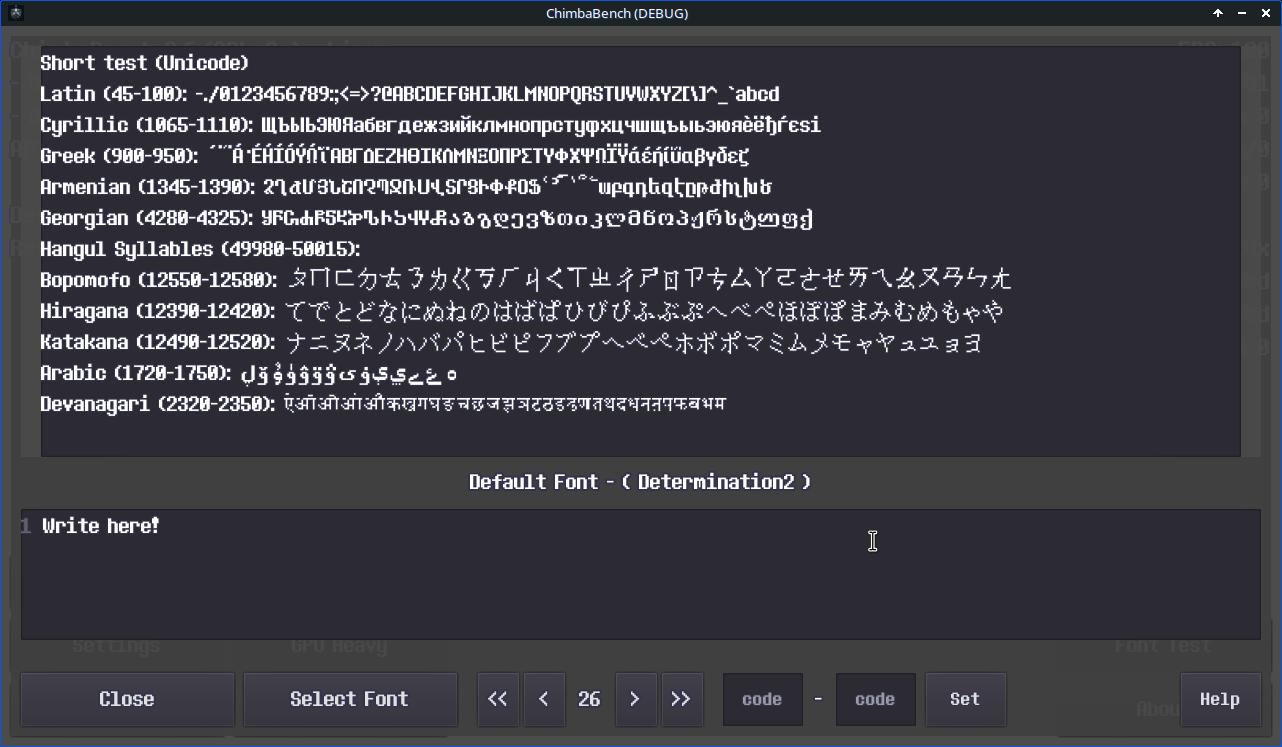Image resolution: width=1282 pixels, height=747 pixels.
Task: Close the ChimbaBench window from the title bar
Action: coord(1266,13)
